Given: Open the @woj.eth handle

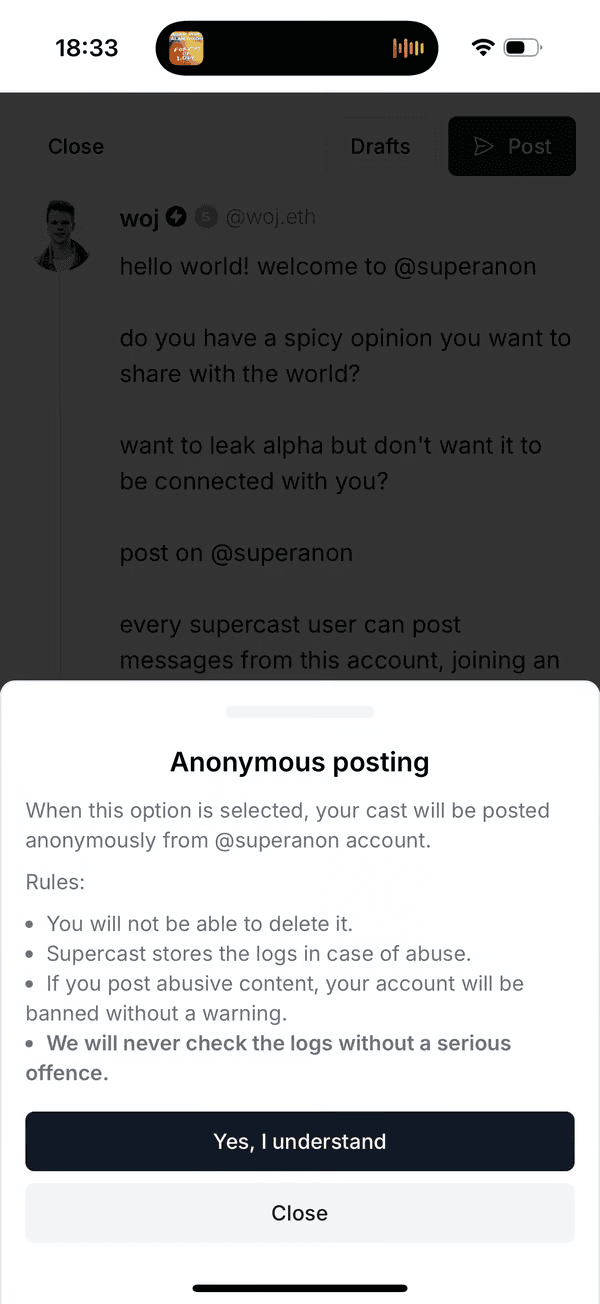Looking at the screenshot, I should pyautogui.click(x=271, y=217).
